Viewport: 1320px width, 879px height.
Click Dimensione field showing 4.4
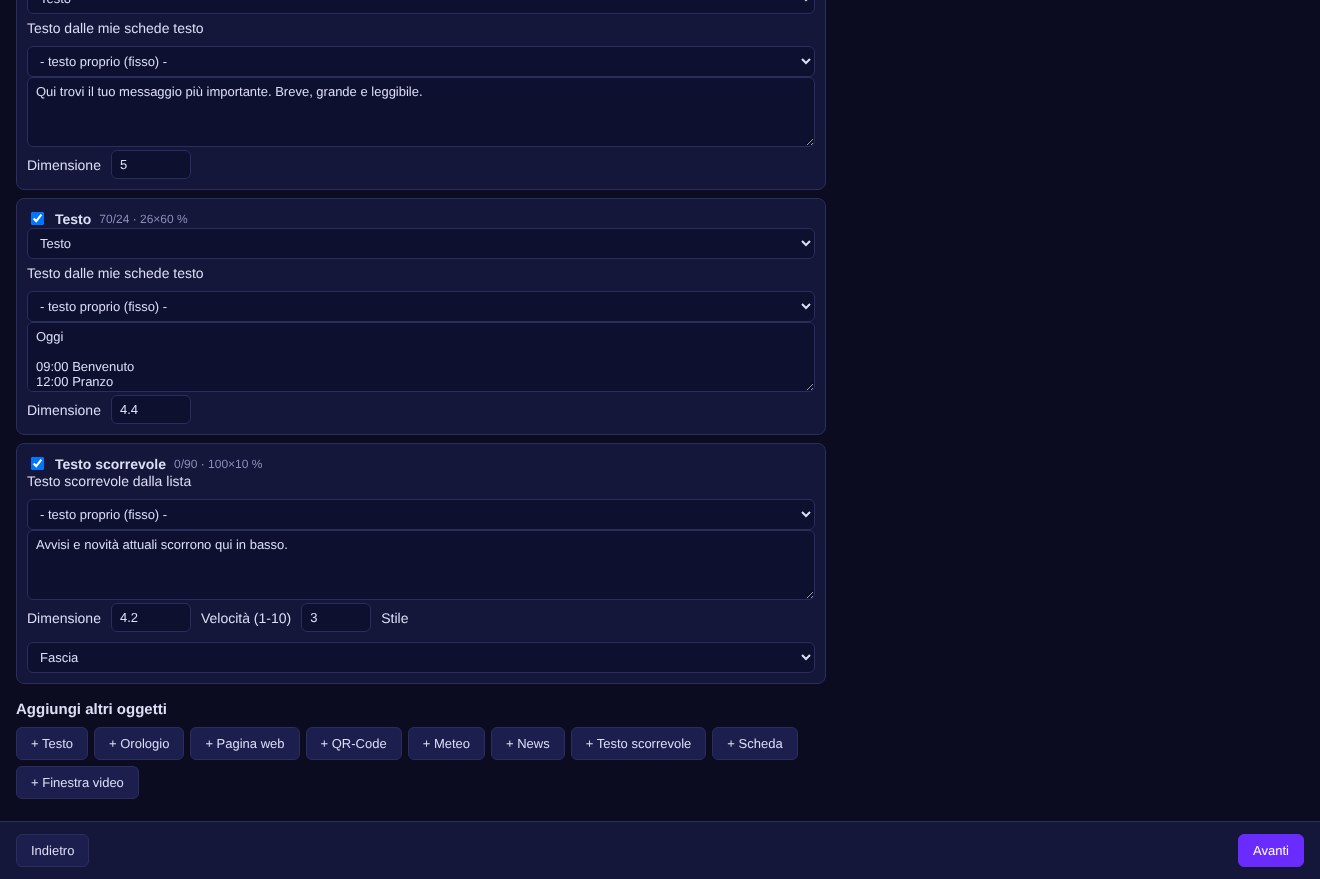point(151,409)
